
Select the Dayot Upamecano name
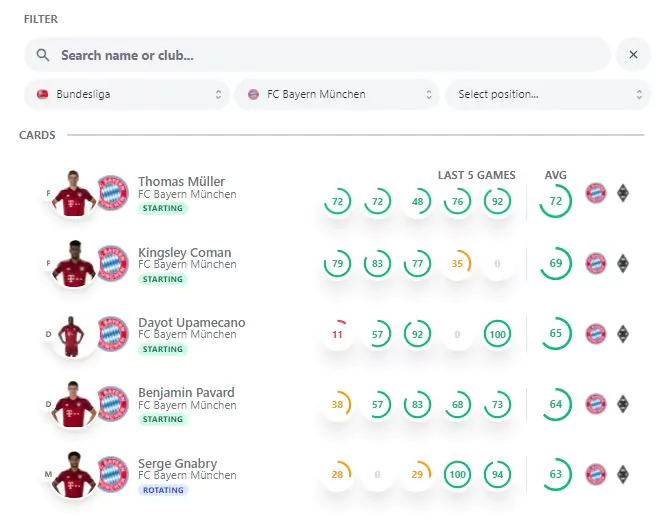coord(192,323)
